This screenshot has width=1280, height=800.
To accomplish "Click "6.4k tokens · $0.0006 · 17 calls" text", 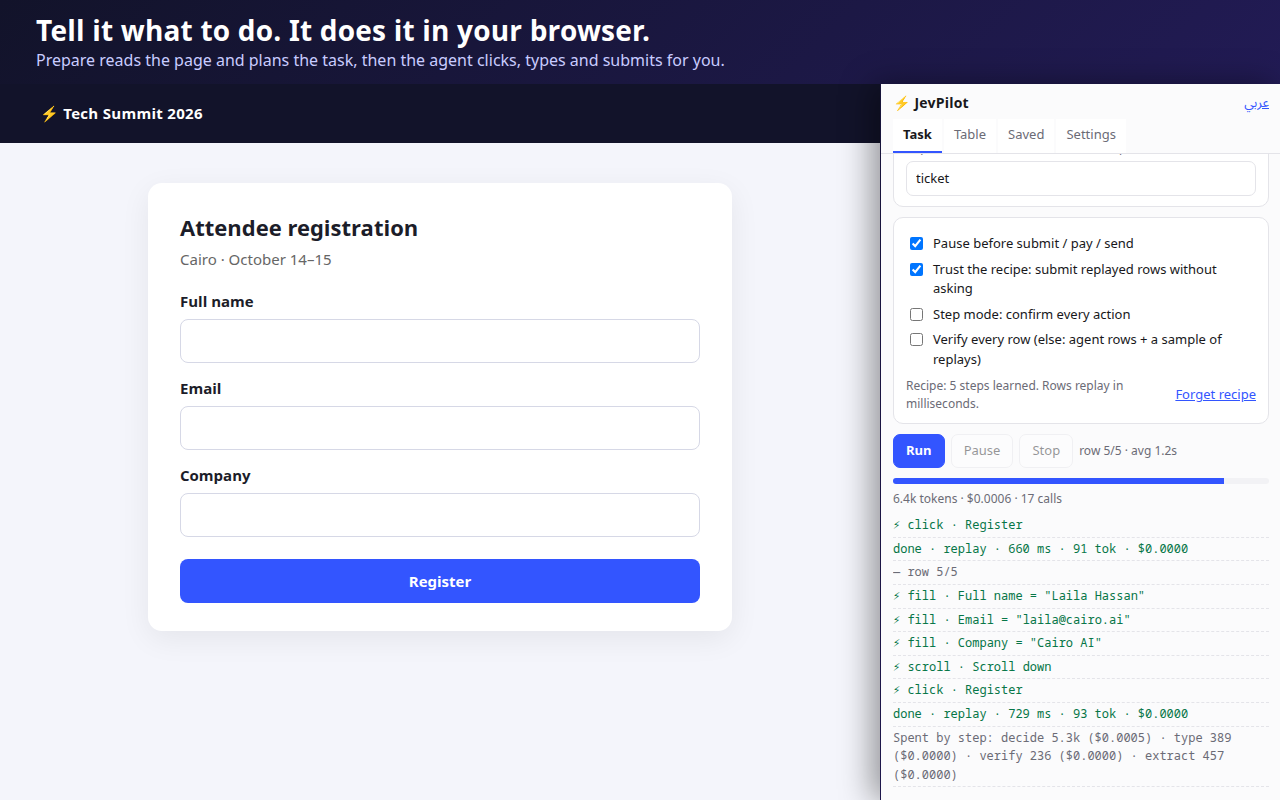I will point(978,498).
